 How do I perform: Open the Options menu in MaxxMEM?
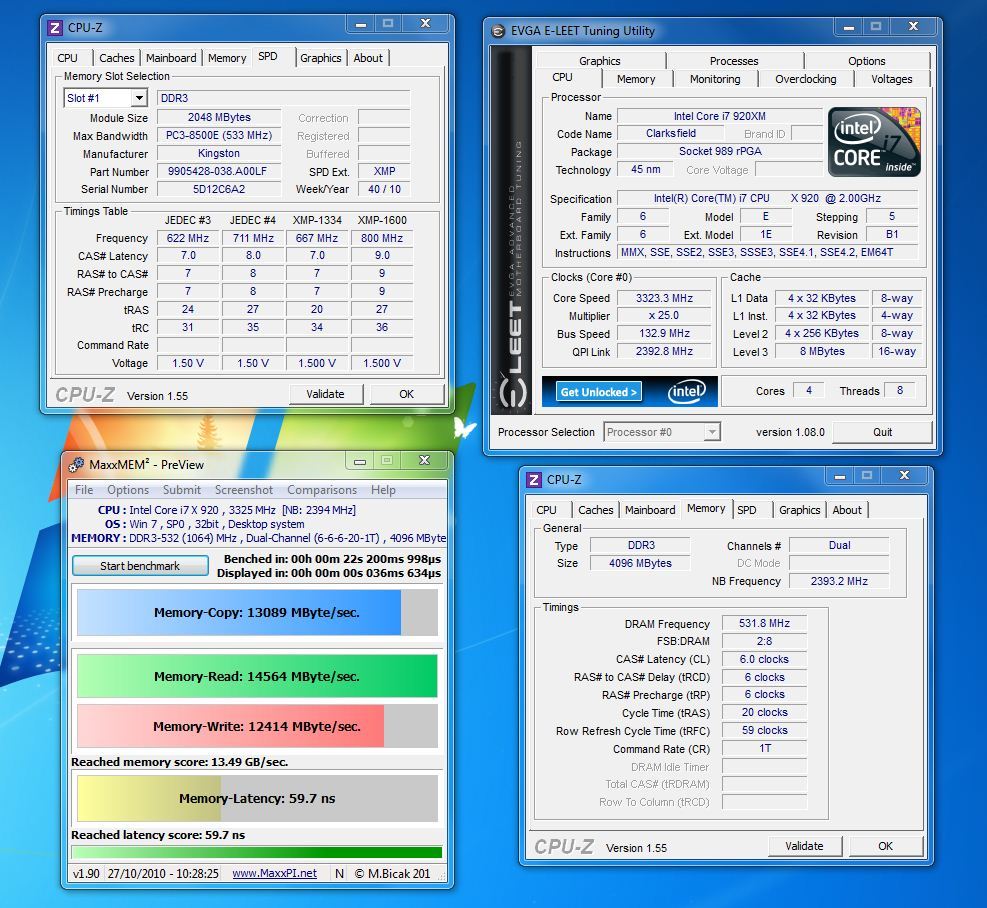click(x=128, y=490)
